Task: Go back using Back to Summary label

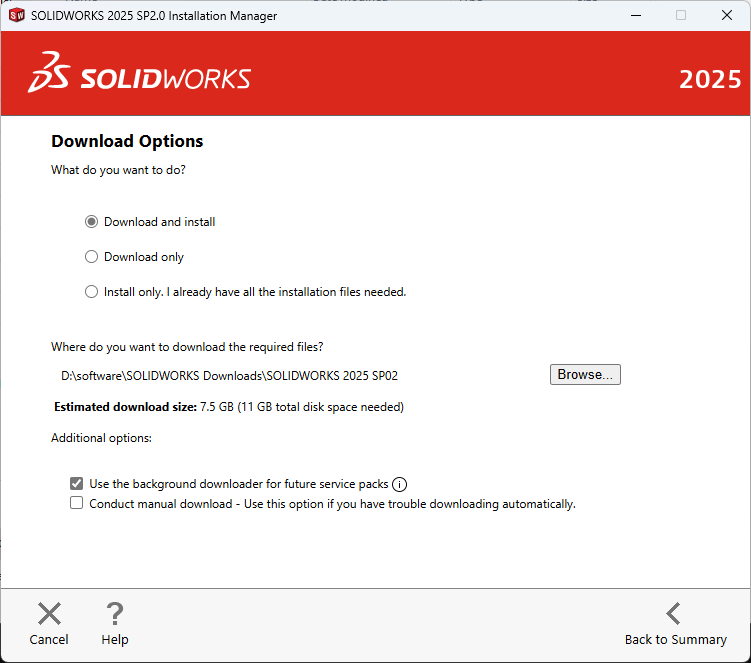Action: 675,640
